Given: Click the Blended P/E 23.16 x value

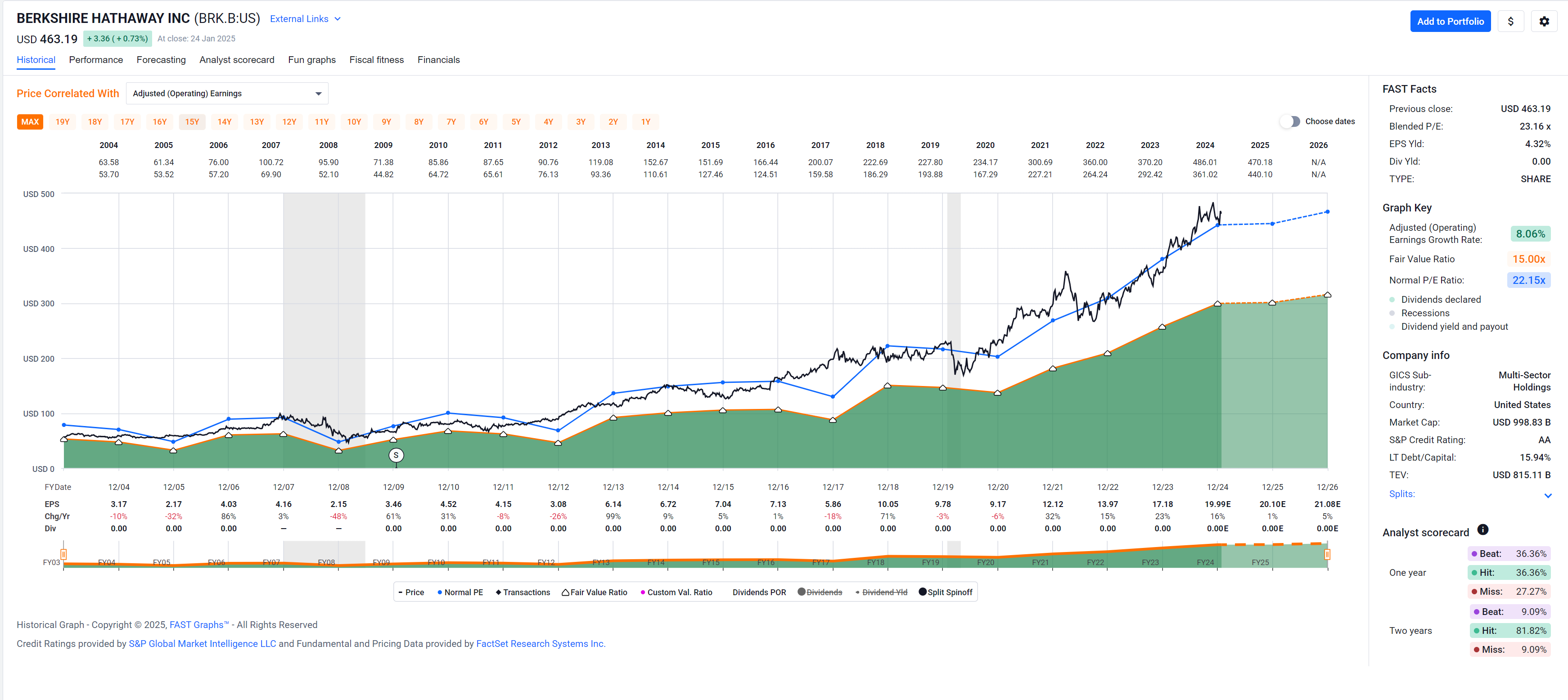Looking at the screenshot, I should click(x=1535, y=126).
